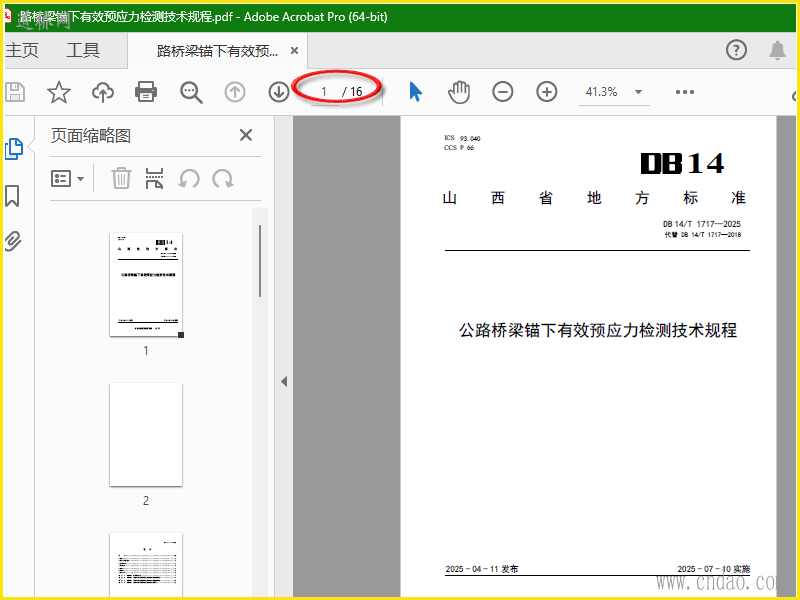
Task: Select the 路桥梁锚下有效预... document tab
Action: (x=217, y=51)
